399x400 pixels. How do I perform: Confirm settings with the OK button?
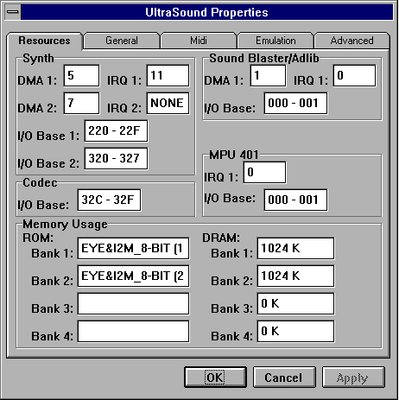215,377
